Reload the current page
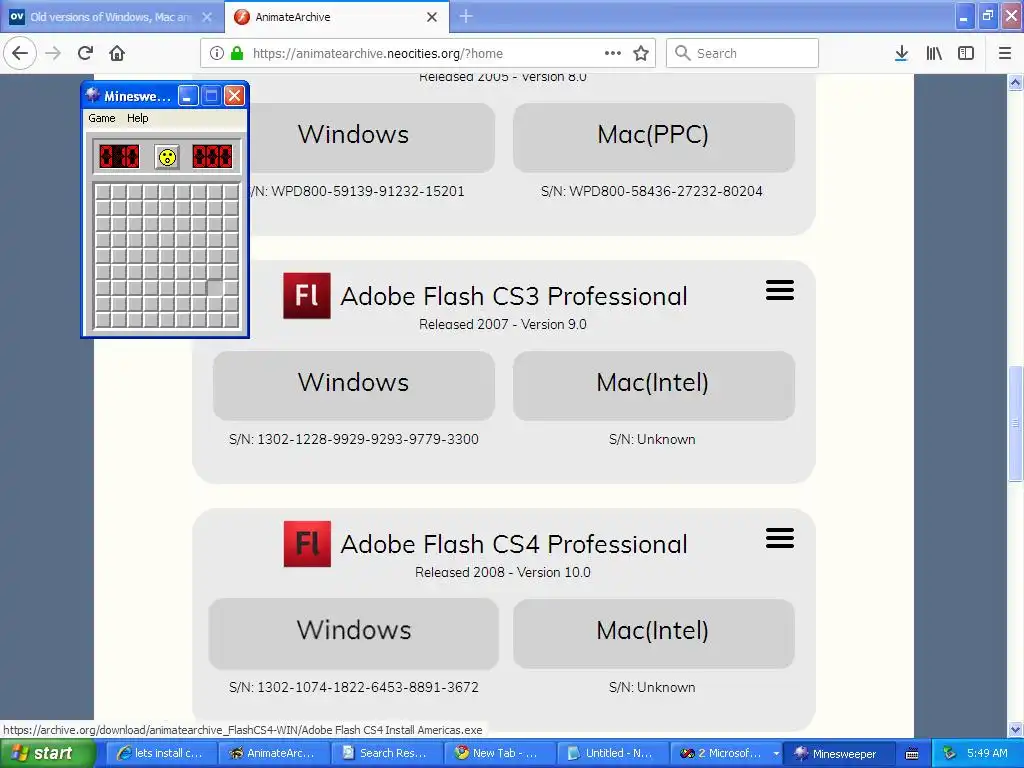This screenshot has width=1024, height=768. click(85, 53)
